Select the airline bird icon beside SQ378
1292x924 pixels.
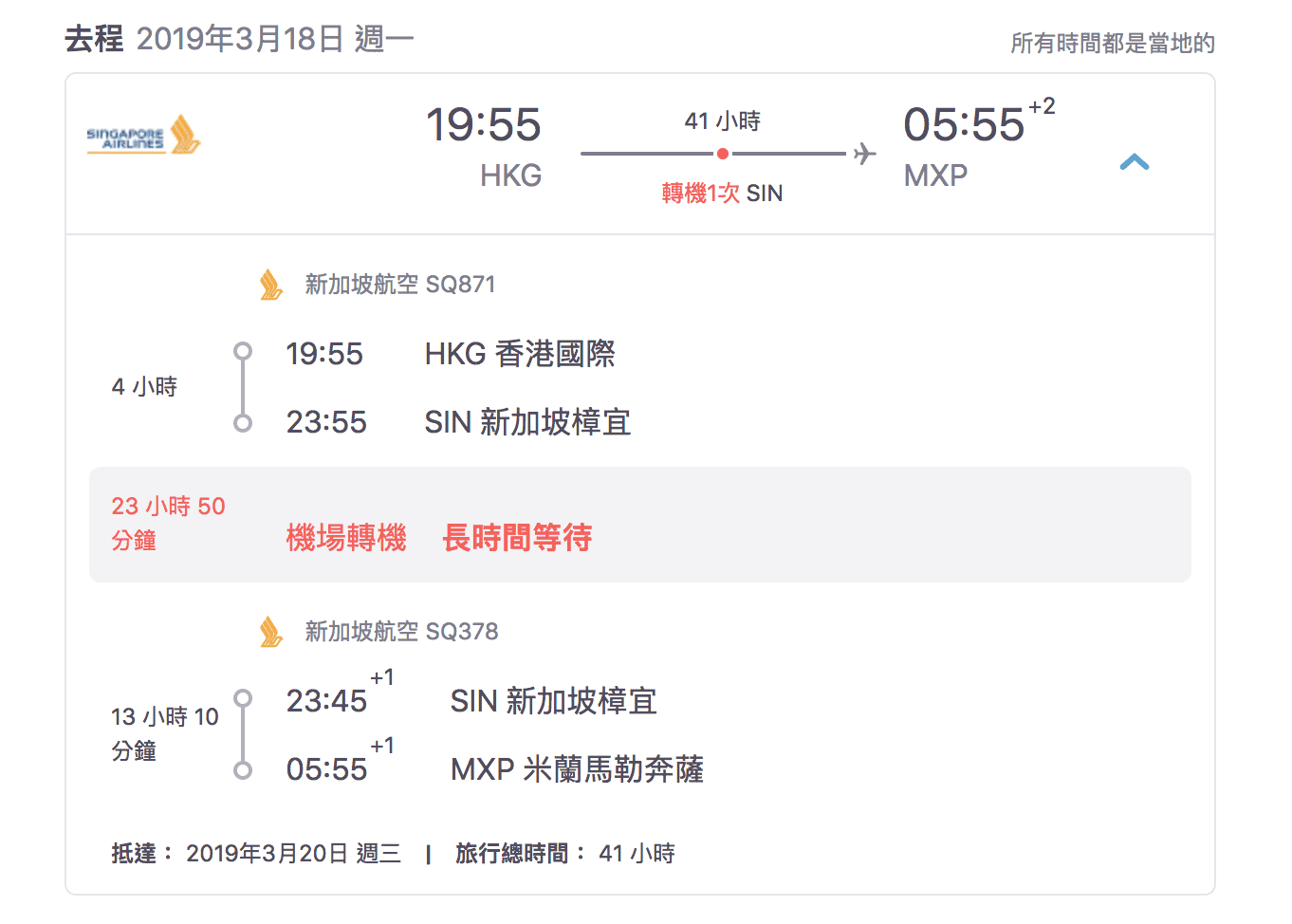pos(269,631)
